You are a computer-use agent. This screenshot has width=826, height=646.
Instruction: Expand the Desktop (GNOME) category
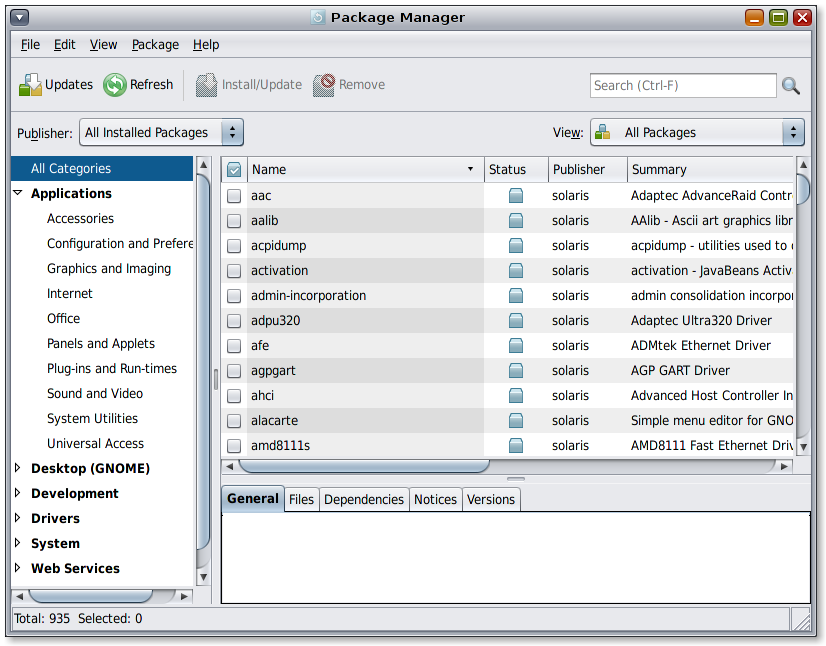click(18, 468)
